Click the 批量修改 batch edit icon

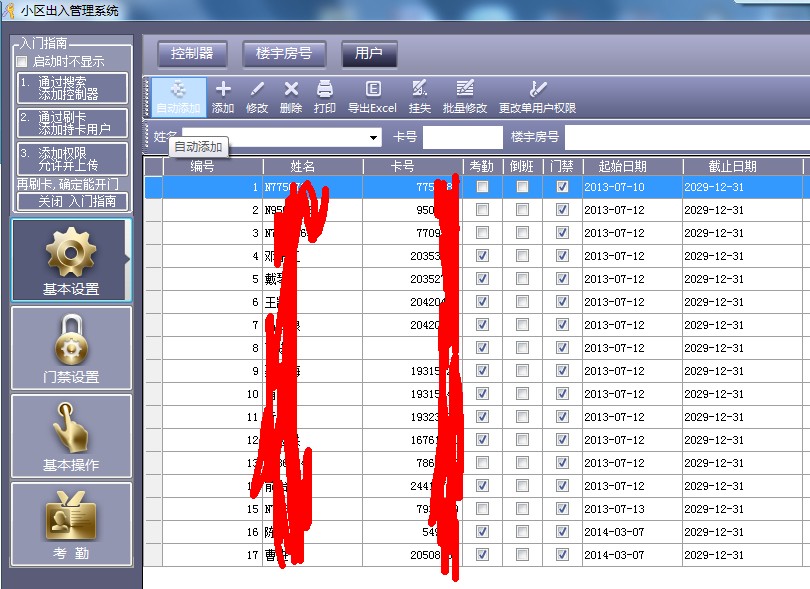point(465,97)
